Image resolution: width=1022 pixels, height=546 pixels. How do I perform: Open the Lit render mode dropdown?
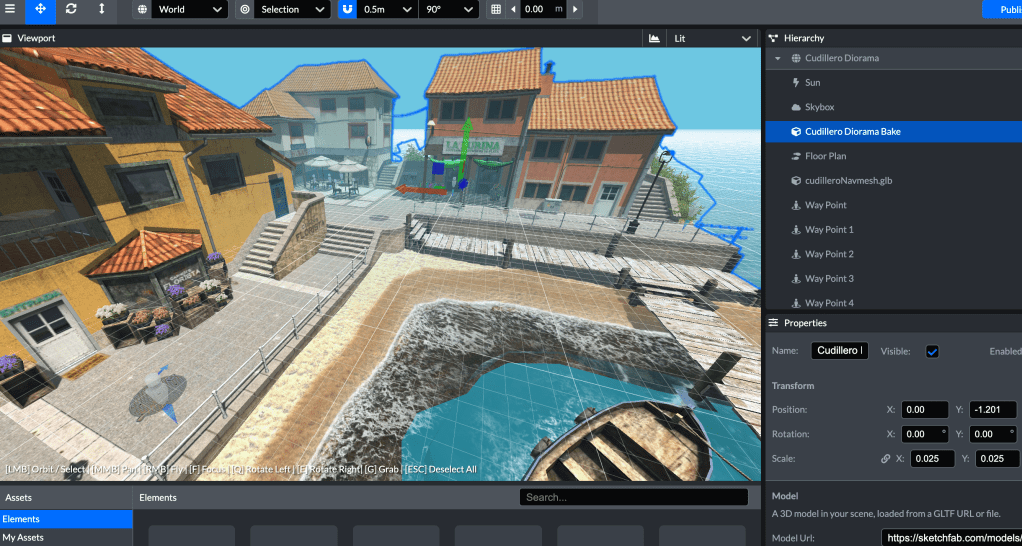(712, 38)
